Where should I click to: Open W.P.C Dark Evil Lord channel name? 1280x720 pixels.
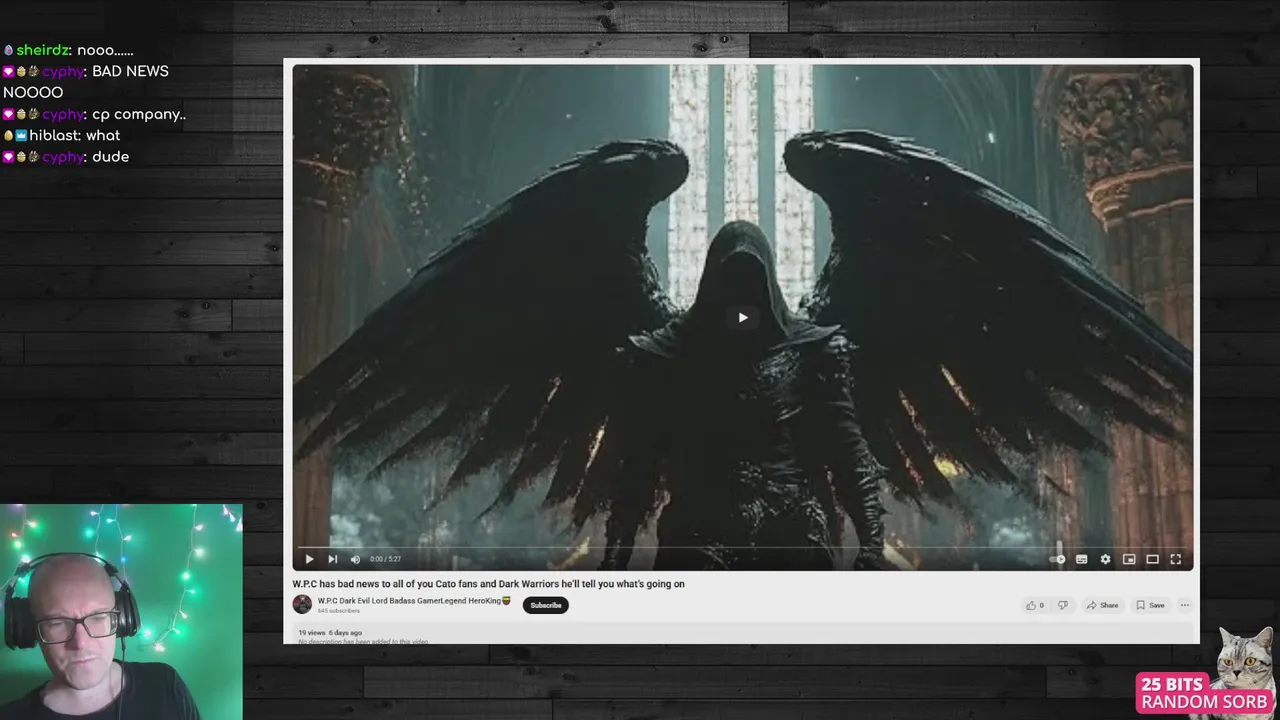point(414,601)
